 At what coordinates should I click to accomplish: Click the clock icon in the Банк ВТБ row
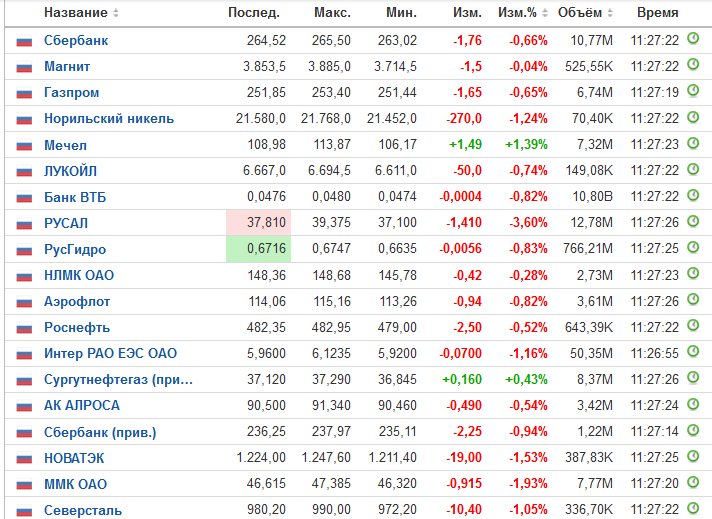[693, 195]
